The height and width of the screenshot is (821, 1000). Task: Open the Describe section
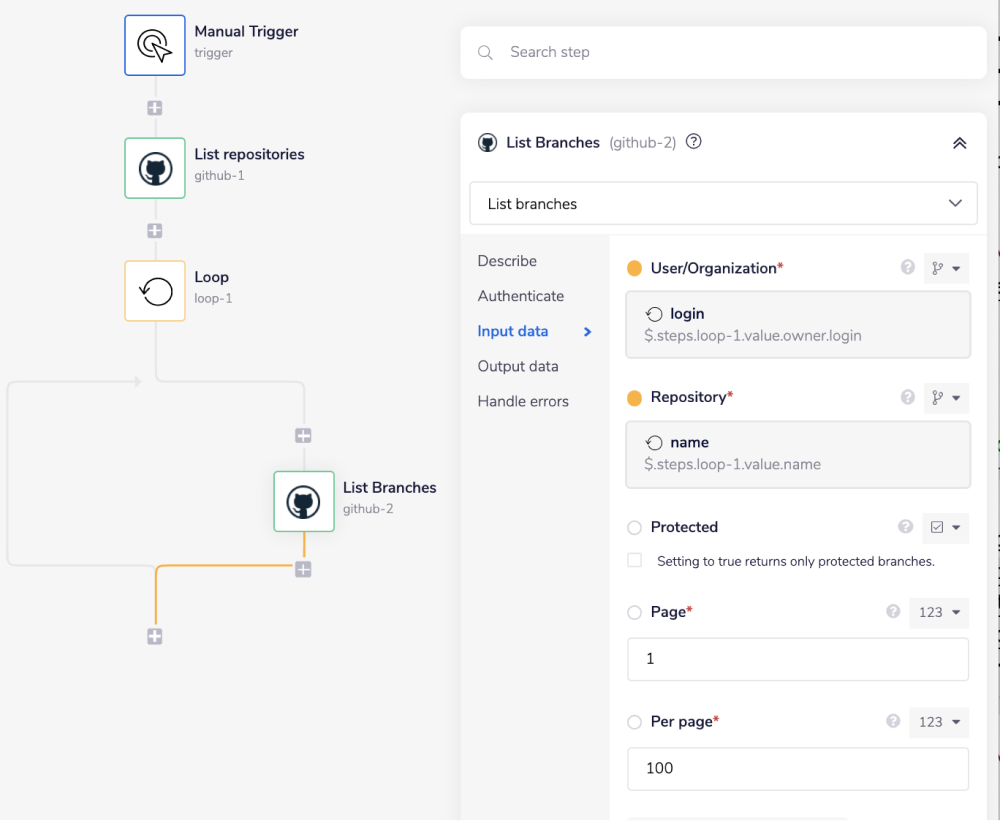[507, 261]
